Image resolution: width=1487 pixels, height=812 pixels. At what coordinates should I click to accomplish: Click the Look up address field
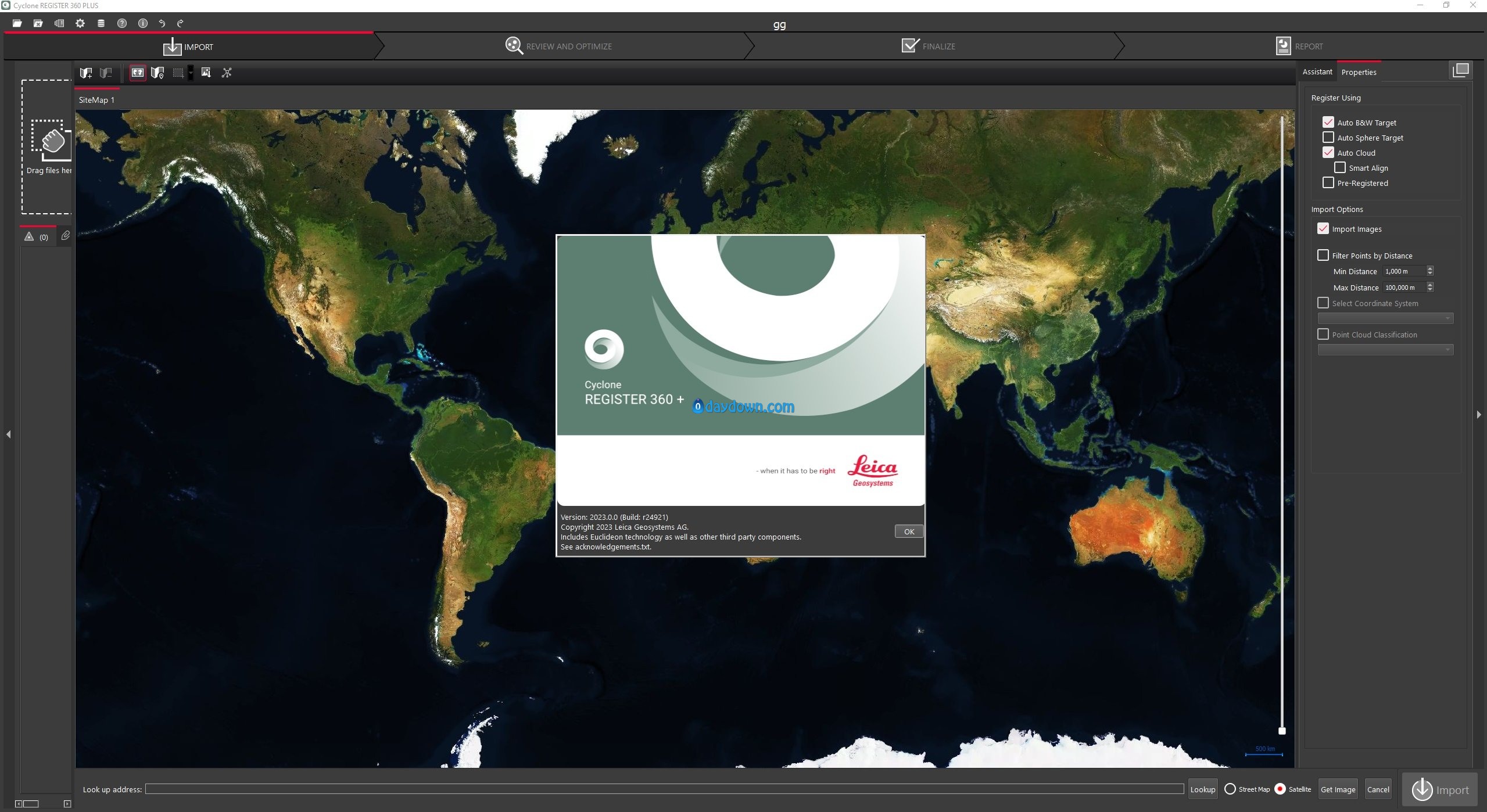[664, 789]
